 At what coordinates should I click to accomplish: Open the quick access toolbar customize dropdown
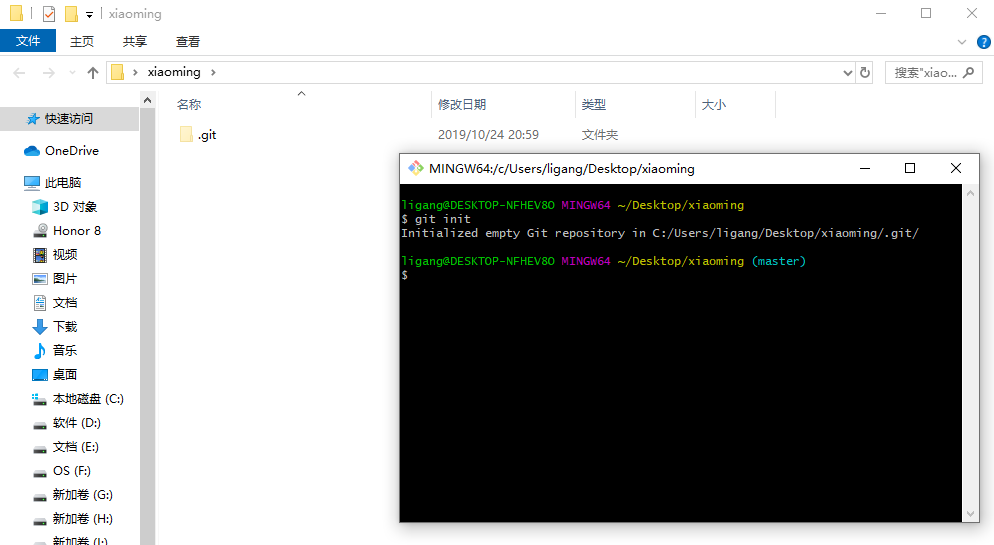(89, 14)
